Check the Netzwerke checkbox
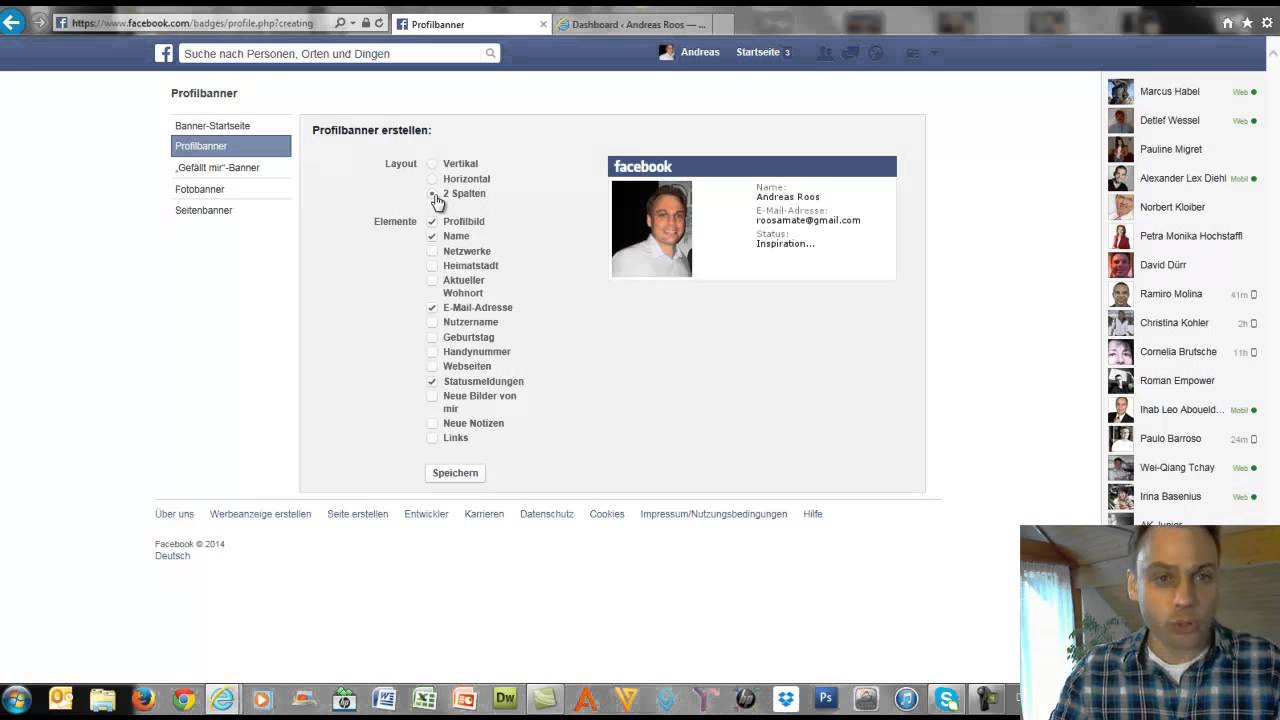Viewport: 1280px width, 720px height. click(432, 252)
